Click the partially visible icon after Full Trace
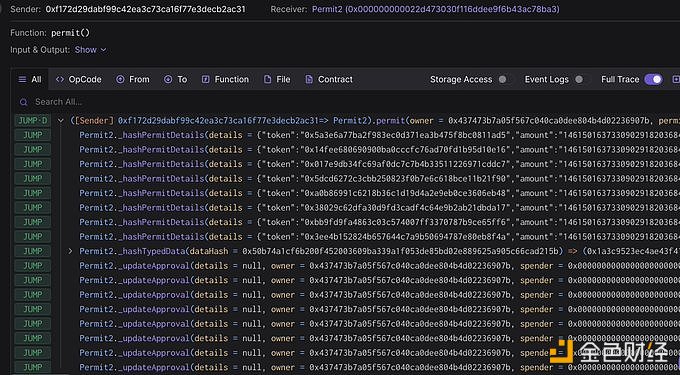Image resolution: width=680 pixels, height=375 pixels. coord(676,79)
